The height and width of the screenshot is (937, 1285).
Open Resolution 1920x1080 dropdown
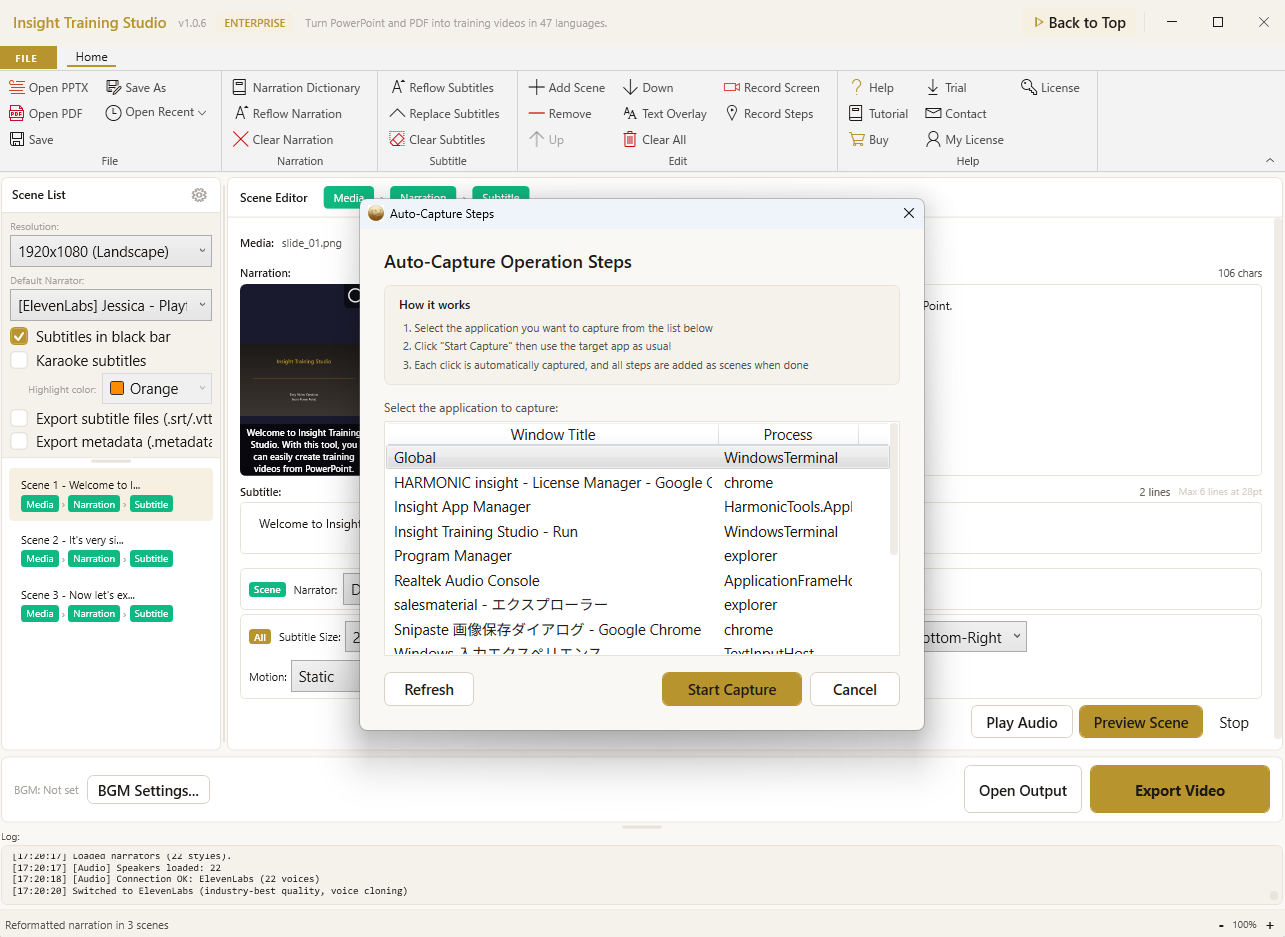pyautogui.click(x=111, y=251)
